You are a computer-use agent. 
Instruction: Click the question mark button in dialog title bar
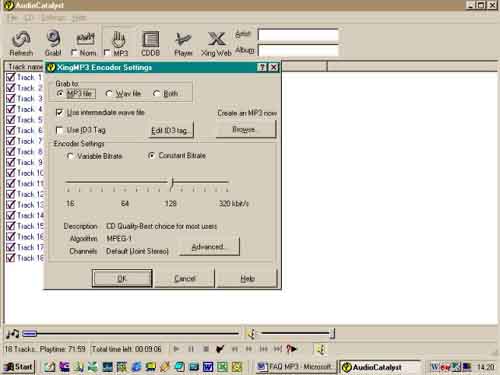(262, 67)
